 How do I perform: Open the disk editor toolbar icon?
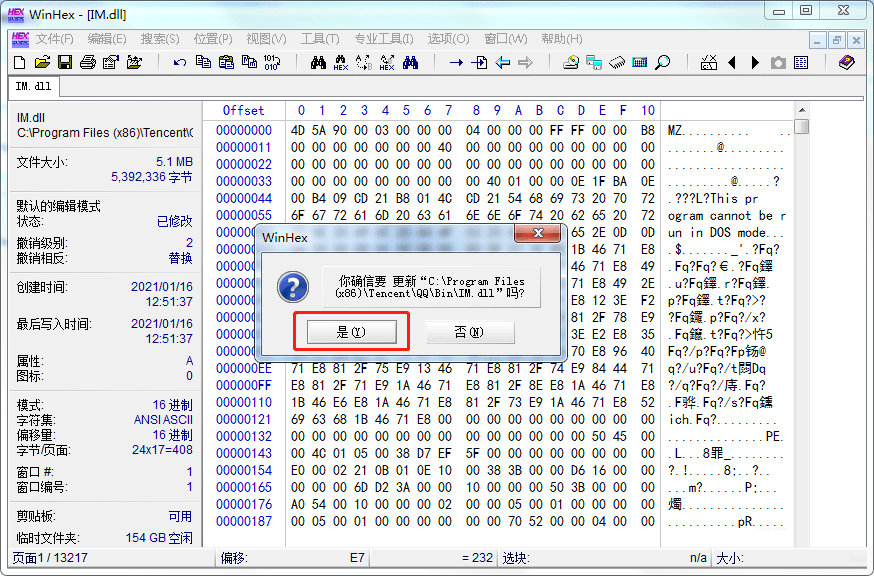[571, 62]
